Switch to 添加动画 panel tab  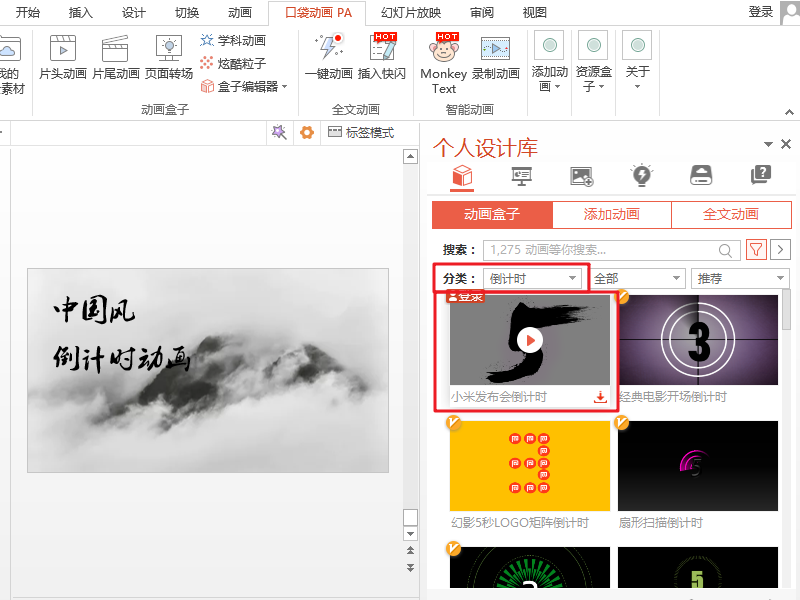[x=612, y=214]
